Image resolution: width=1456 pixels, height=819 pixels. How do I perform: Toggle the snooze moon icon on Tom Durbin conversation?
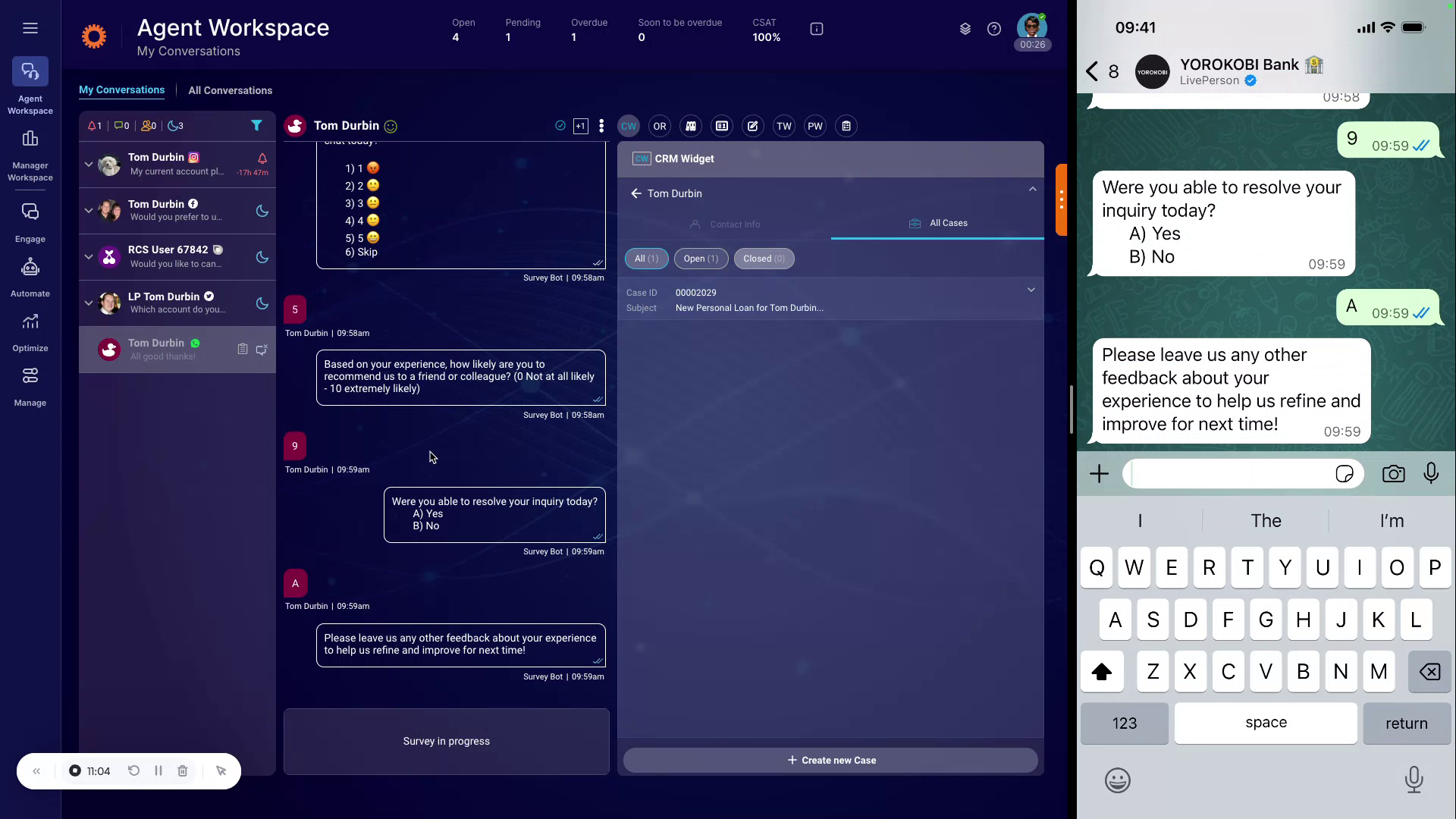point(262,212)
